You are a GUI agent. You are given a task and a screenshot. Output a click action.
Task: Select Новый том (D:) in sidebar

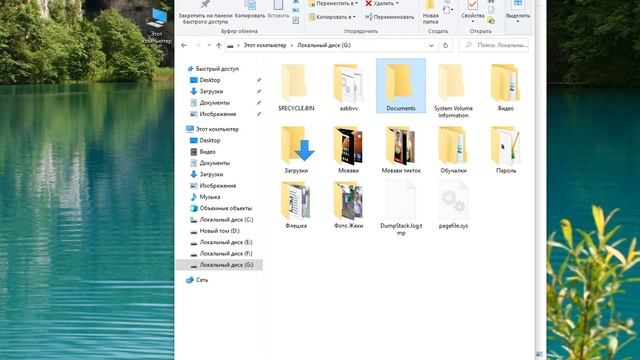click(x=219, y=231)
